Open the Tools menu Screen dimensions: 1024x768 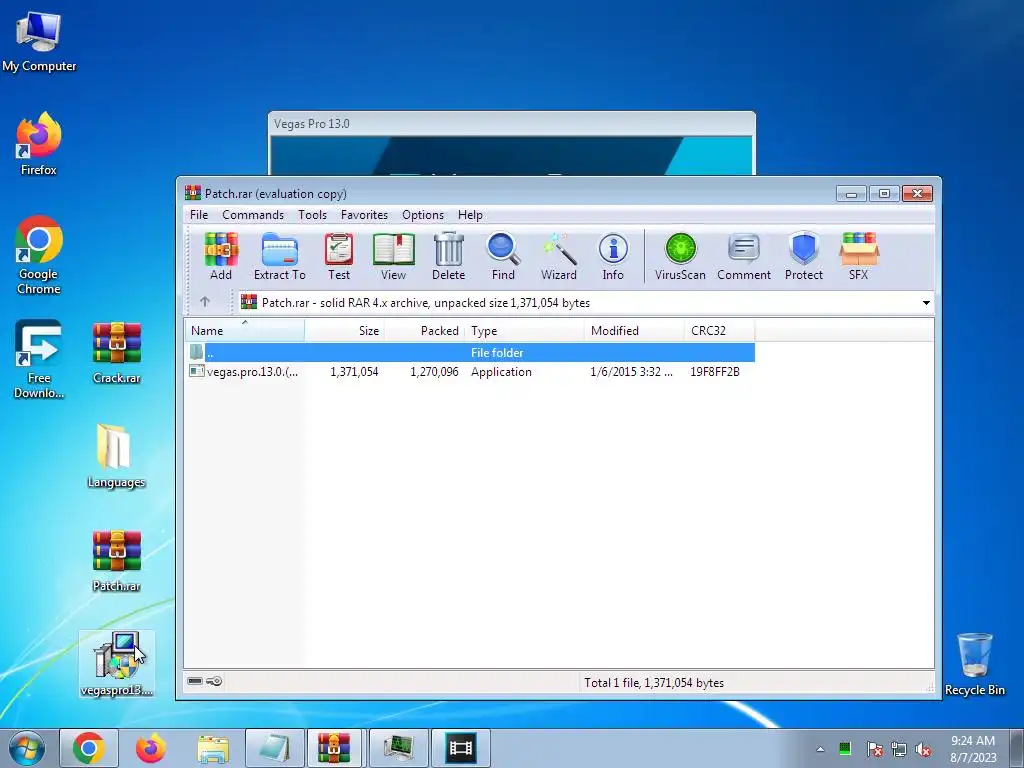coord(312,215)
